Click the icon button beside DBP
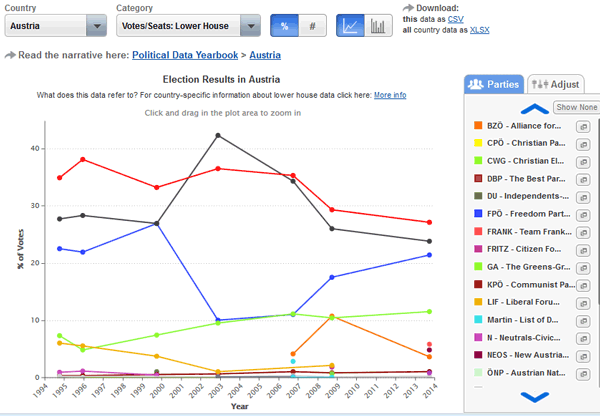This screenshot has height=416, width=600. 583,179
